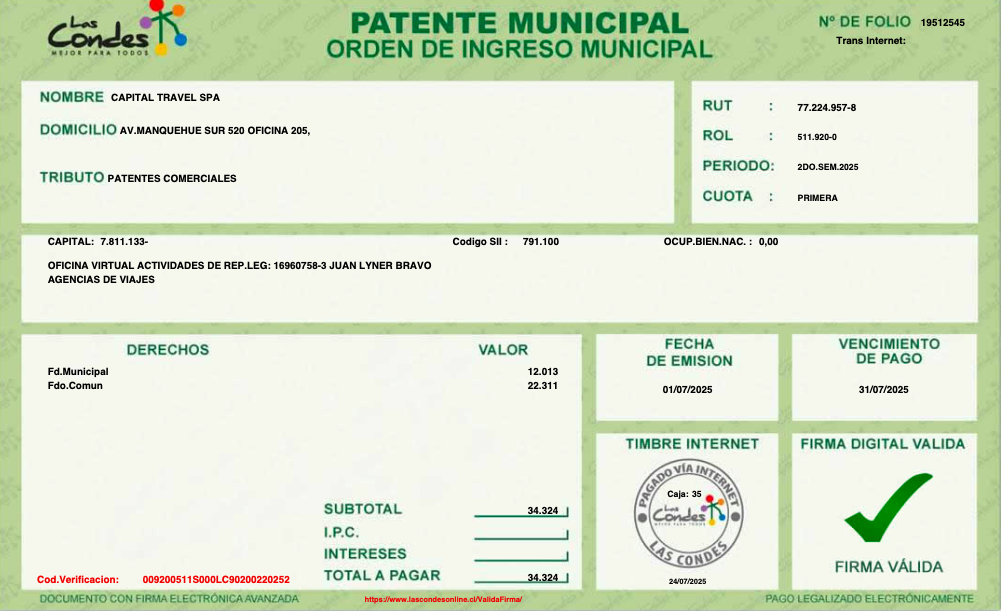Click the periodo value 2DO.SEM.2025

tap(827, 167)
